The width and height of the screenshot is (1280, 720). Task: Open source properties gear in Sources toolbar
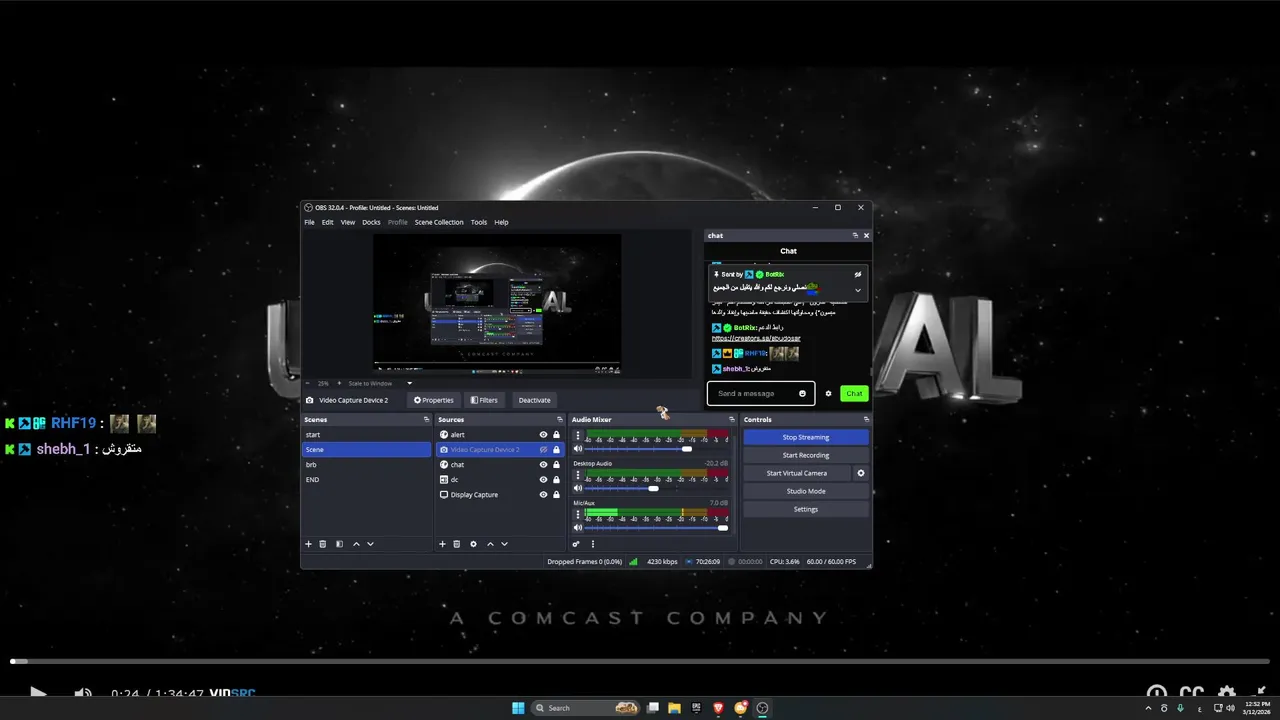(473, 544)
